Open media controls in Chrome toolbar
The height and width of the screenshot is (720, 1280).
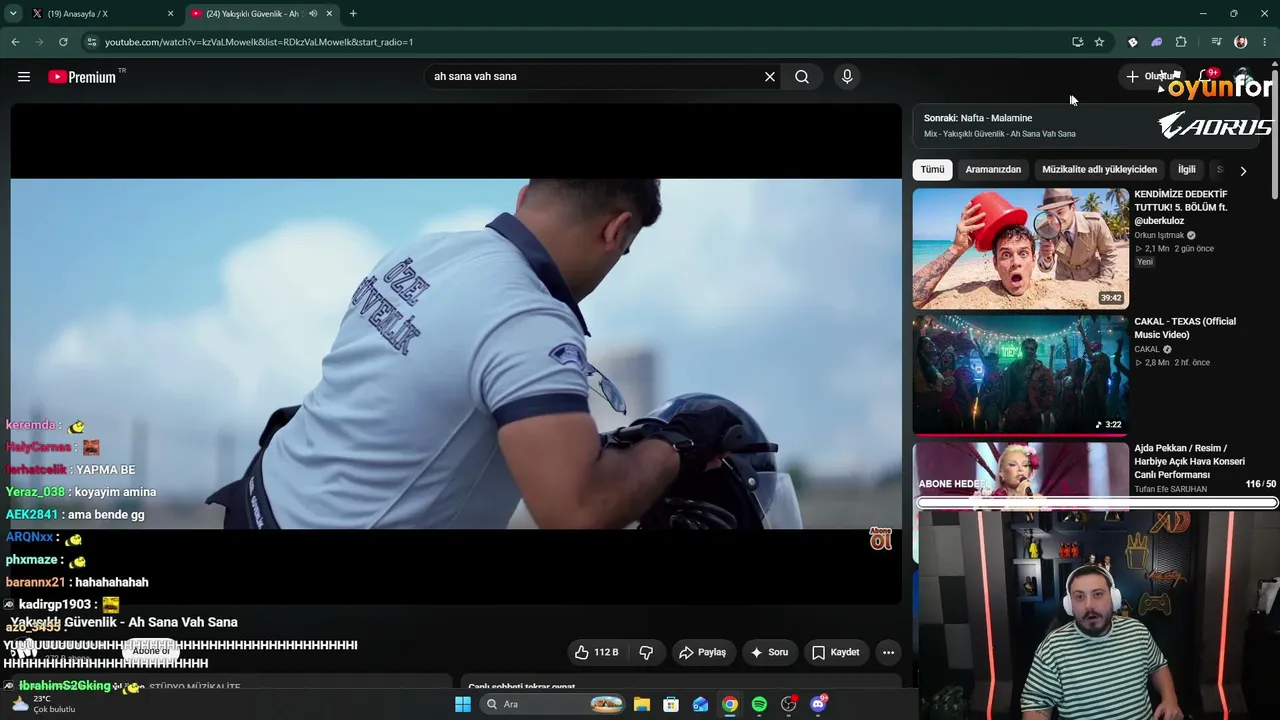pos(1216,42)
